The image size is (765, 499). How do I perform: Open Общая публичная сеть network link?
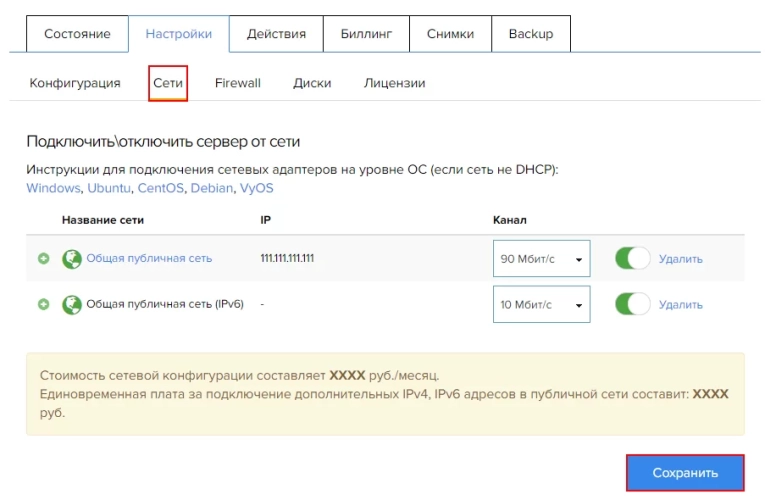[149, 258]
